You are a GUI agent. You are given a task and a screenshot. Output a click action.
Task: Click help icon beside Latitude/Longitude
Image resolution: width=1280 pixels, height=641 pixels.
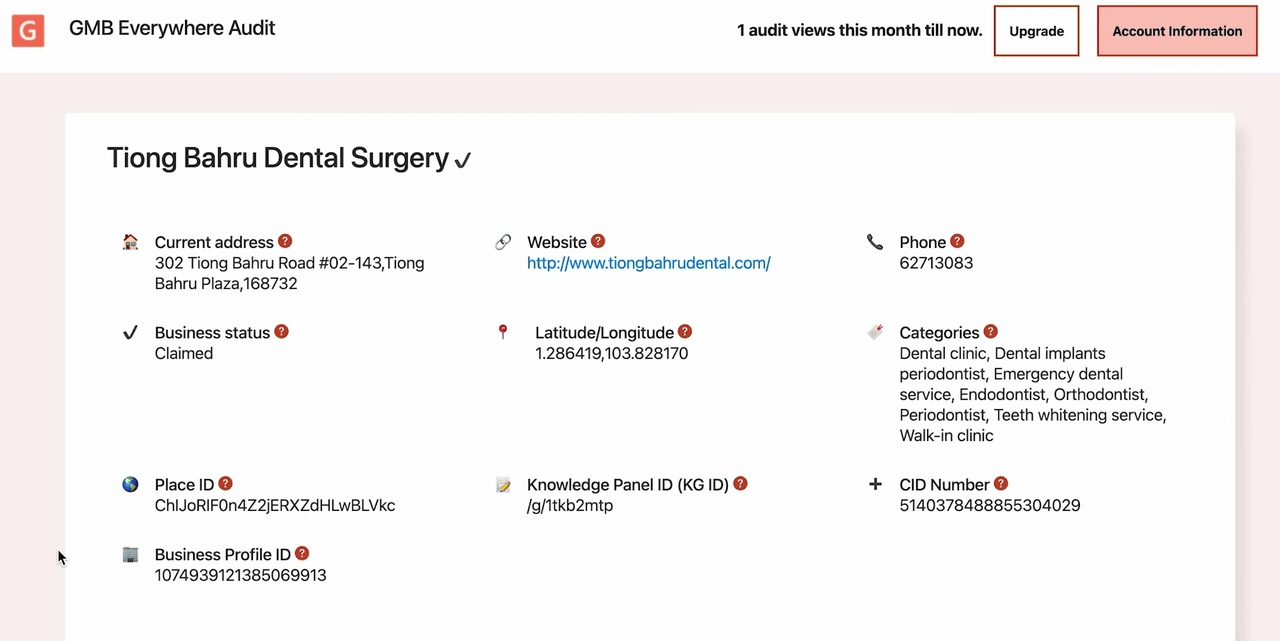pos(685,331)
